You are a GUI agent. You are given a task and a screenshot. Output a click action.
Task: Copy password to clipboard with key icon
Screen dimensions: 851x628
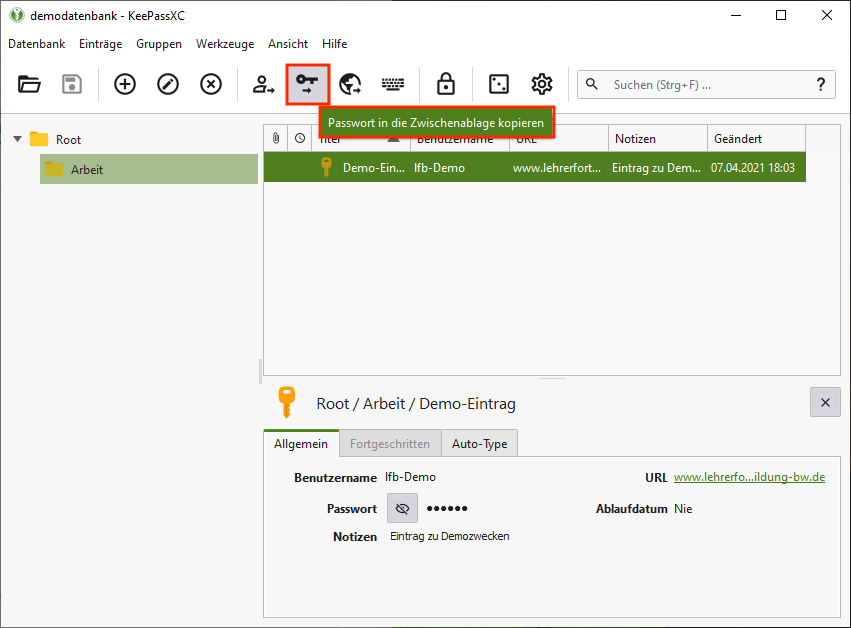[307, 85]
